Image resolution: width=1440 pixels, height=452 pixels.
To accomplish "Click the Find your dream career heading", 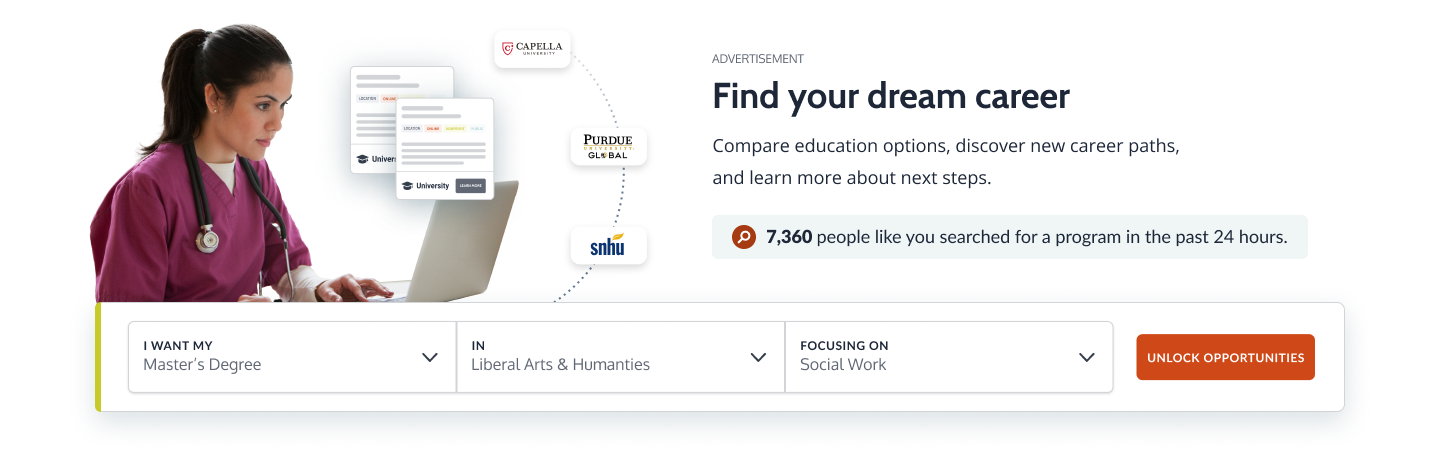I will [891, 96].
